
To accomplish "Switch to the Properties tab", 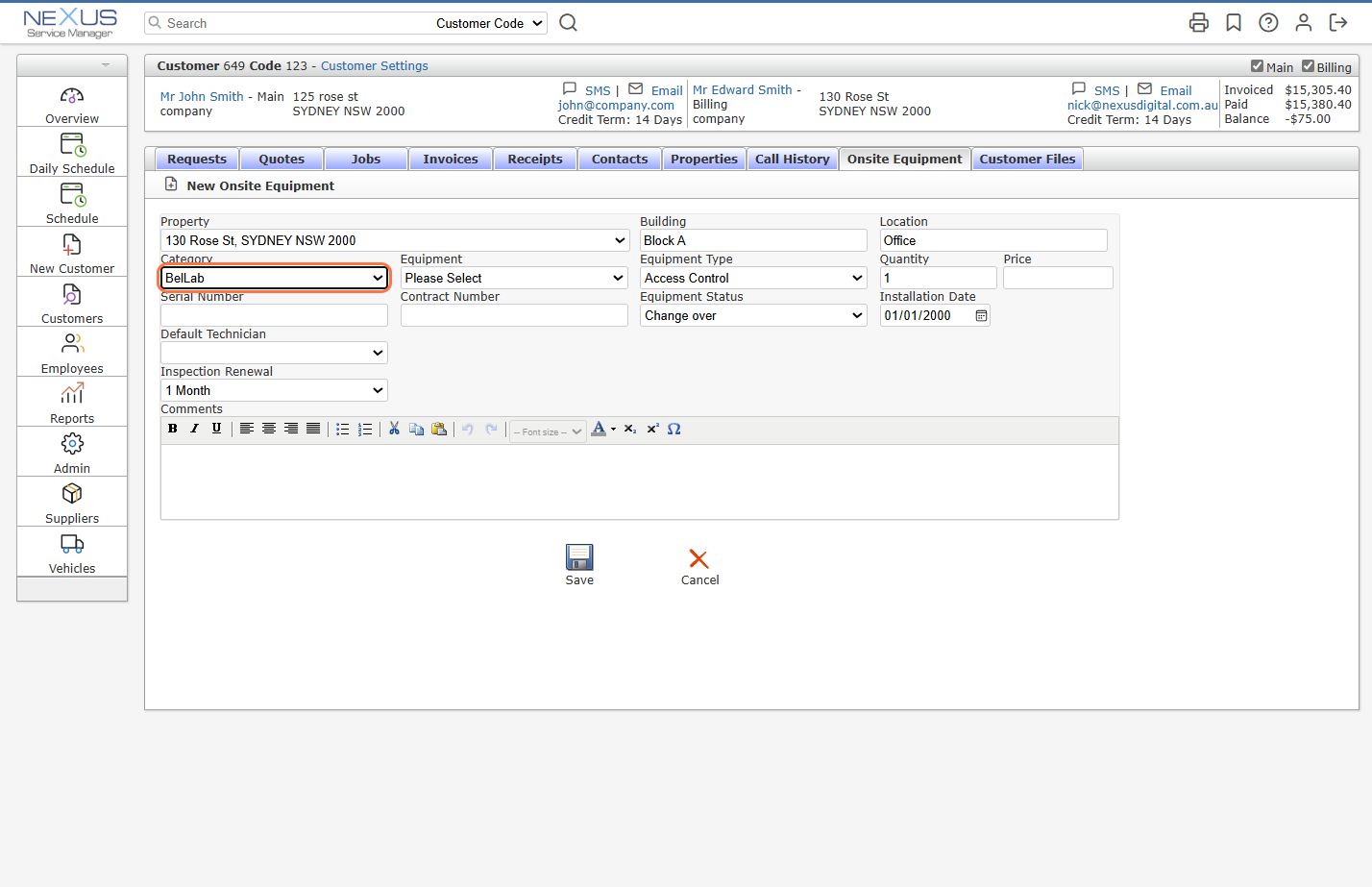I will [x=704, y=159].
